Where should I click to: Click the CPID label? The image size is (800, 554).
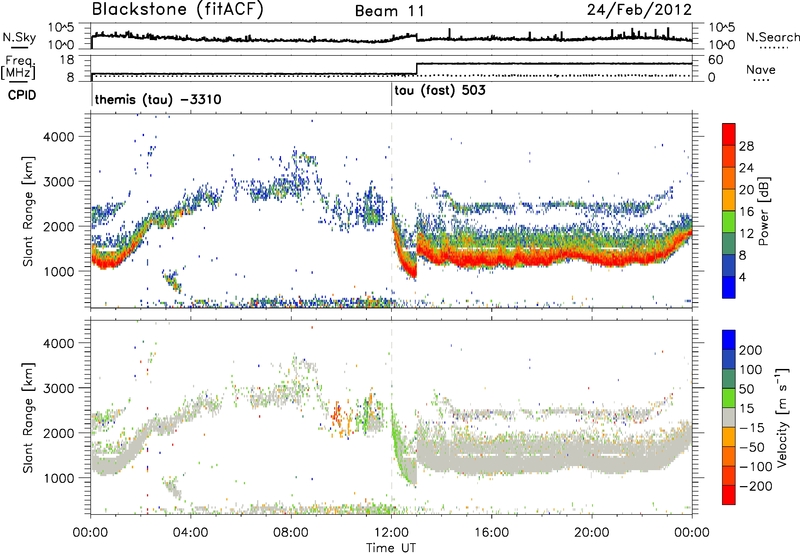click(x=22, y=95)
